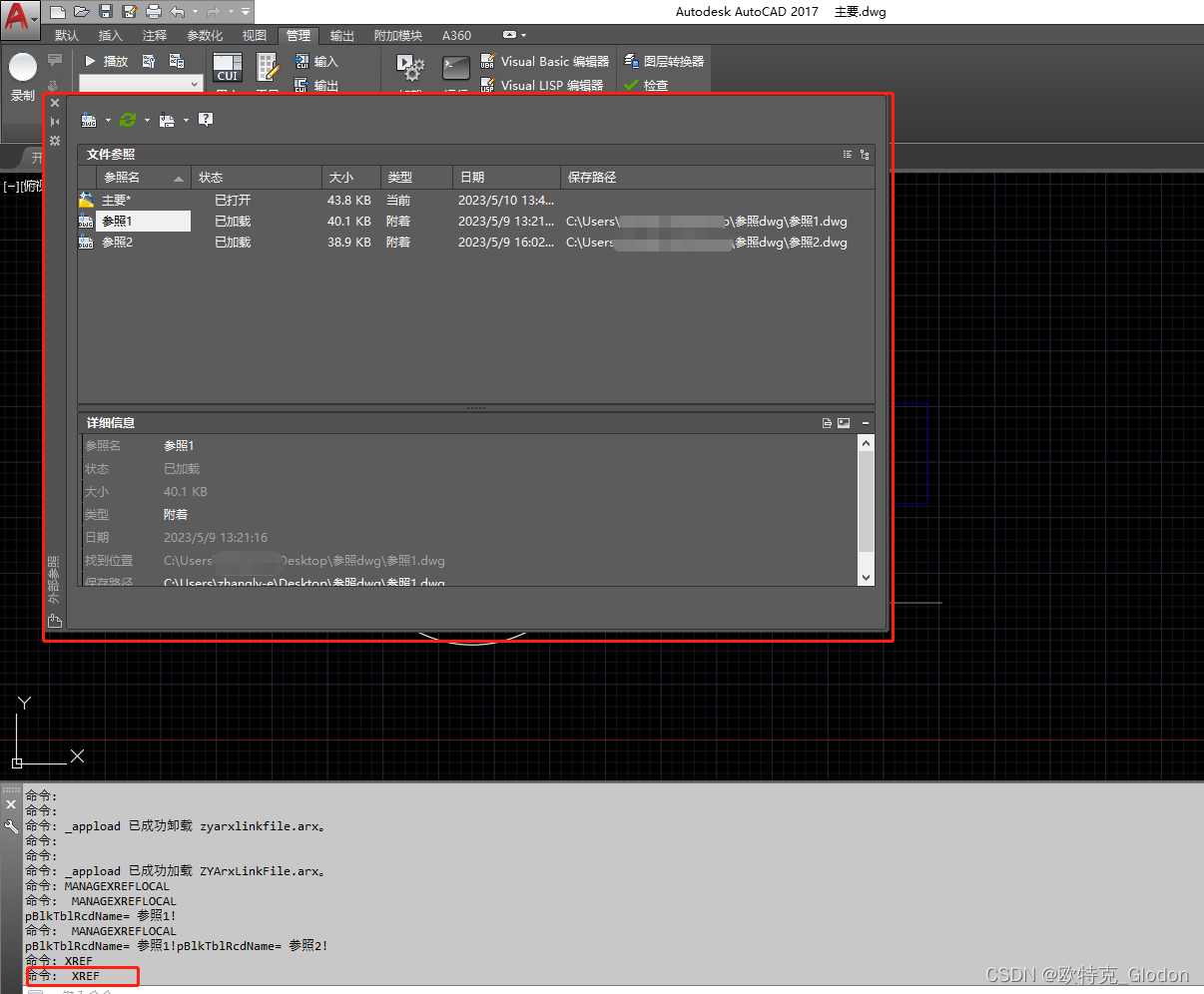Switch file references to list view
Viewport: 1204px width, 994px height.
click(848, 155)
